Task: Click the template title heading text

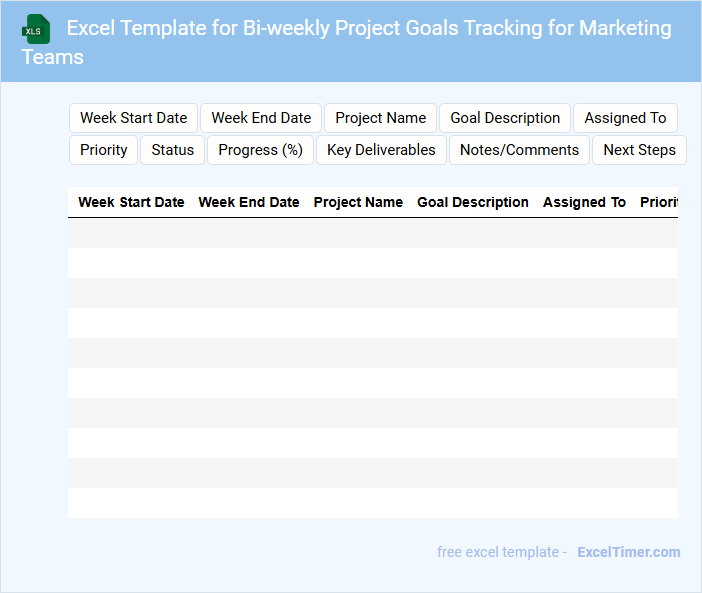Action: tap(368, 29)
